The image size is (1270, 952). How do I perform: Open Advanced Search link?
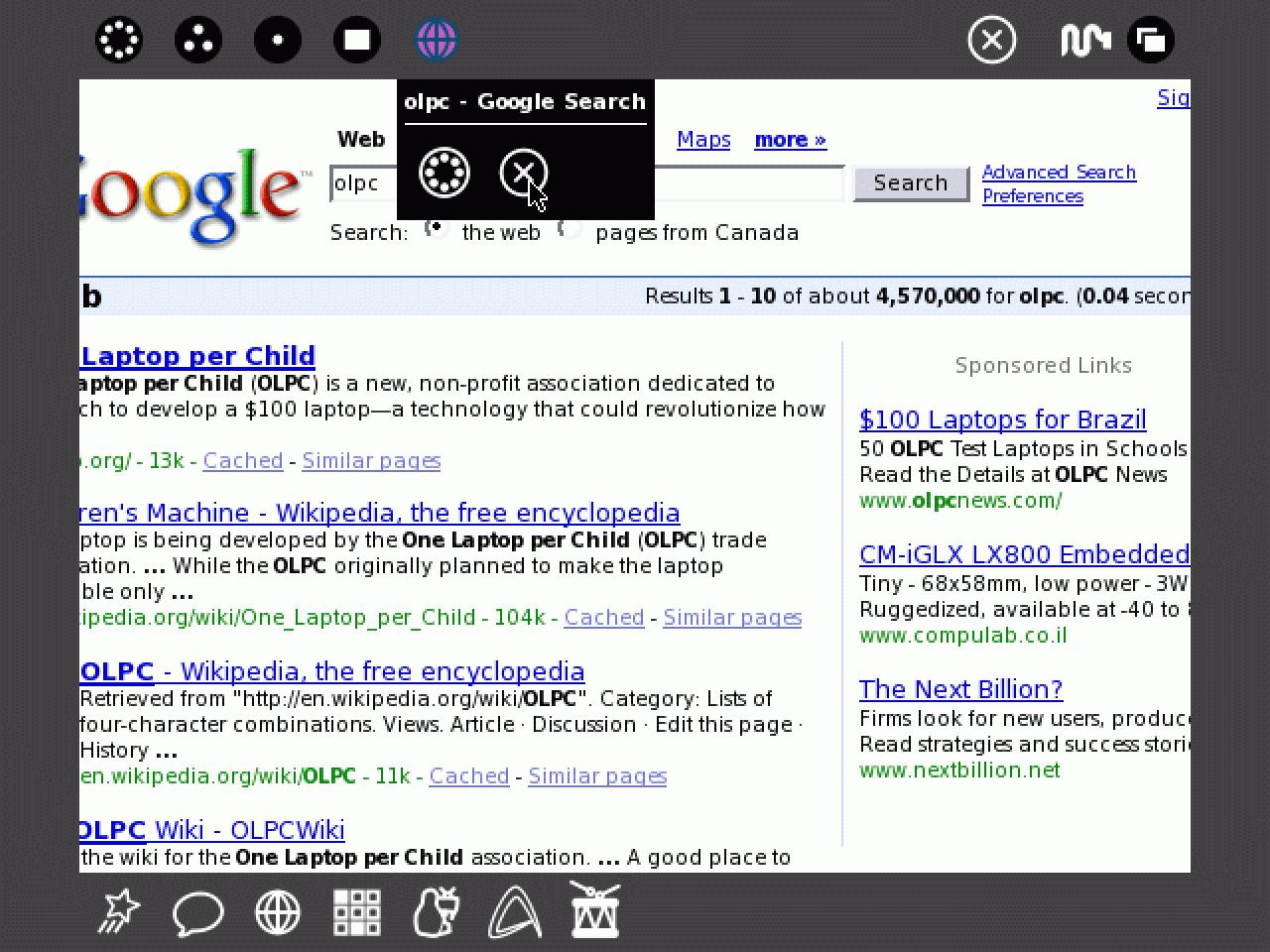point(1059,173)
